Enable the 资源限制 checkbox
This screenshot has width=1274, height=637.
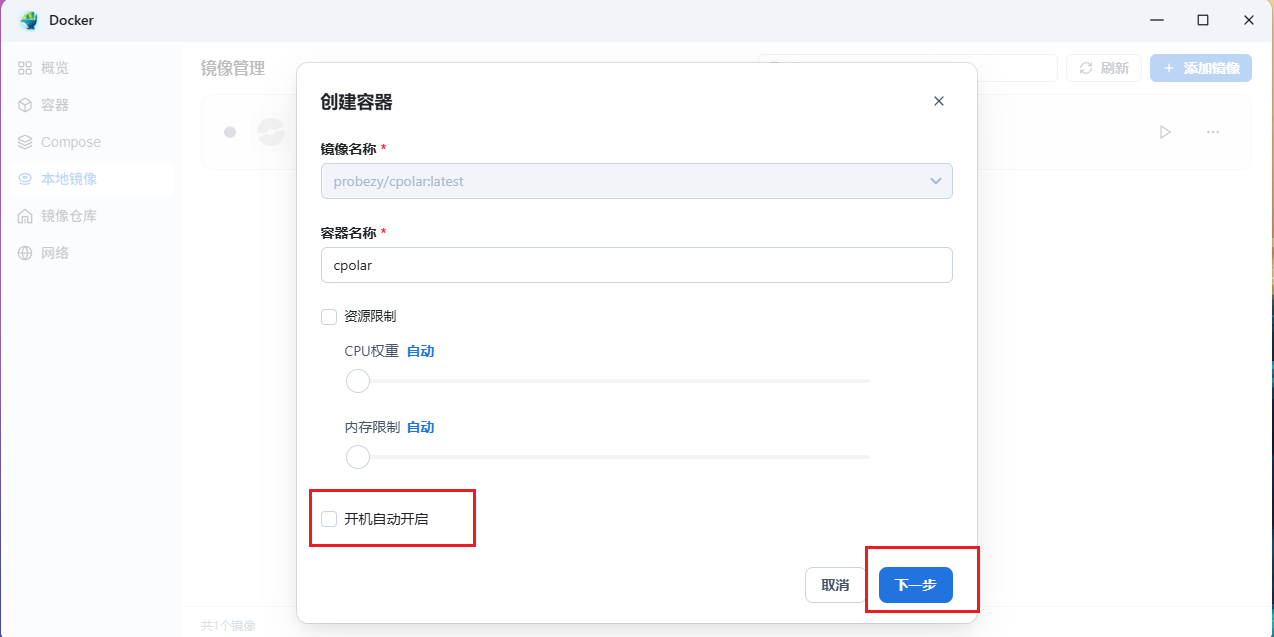coord(329,317)
